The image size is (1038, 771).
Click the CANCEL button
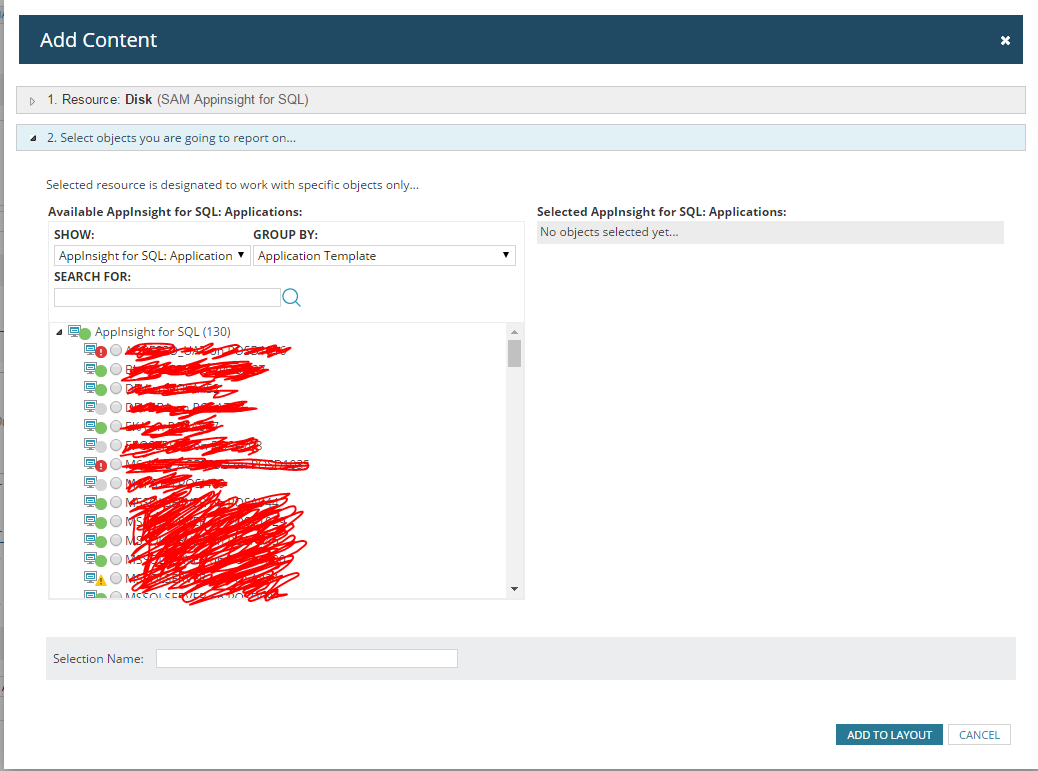tap(979, 735)
